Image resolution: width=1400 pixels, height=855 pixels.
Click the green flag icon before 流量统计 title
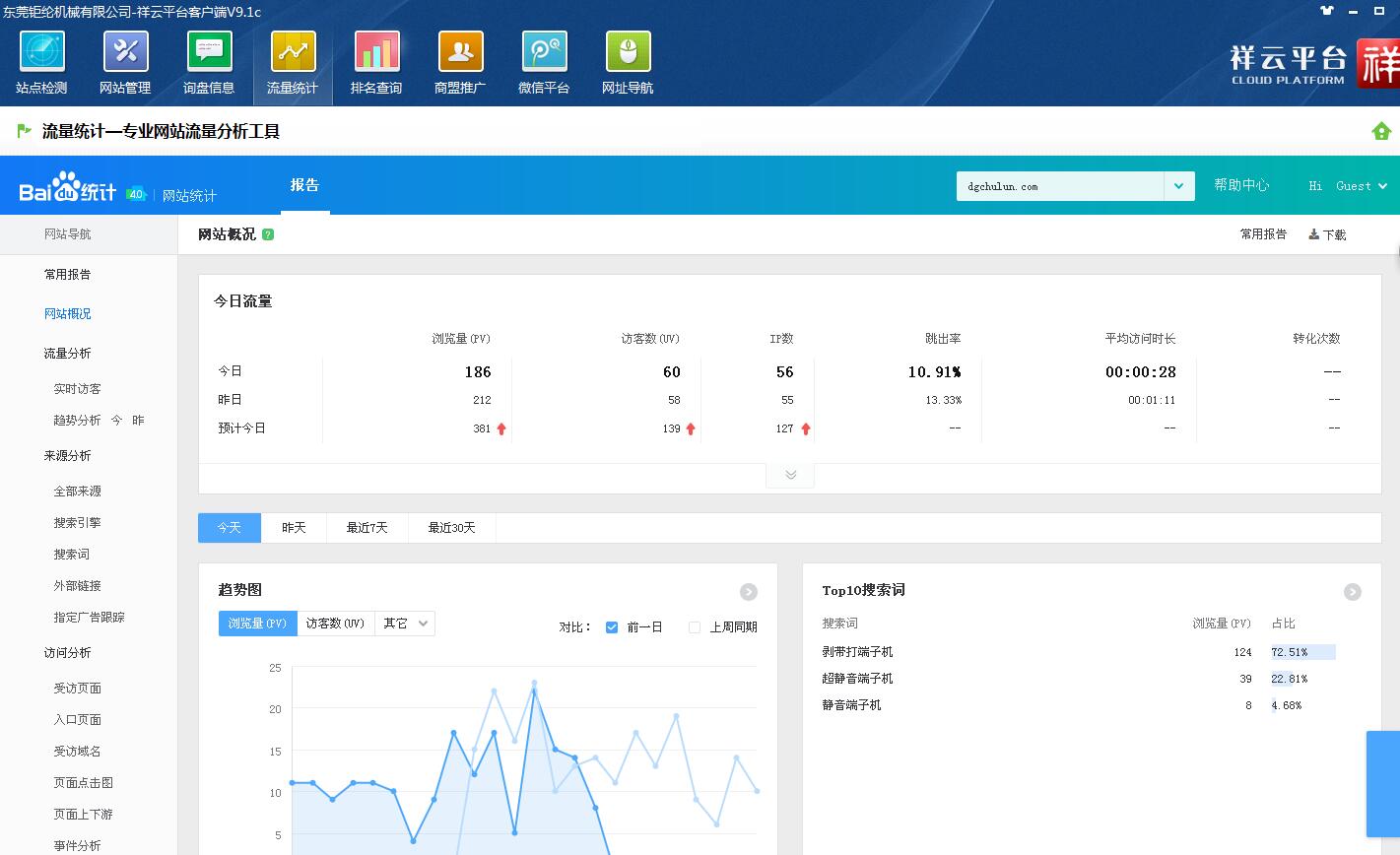pos(25,130)
